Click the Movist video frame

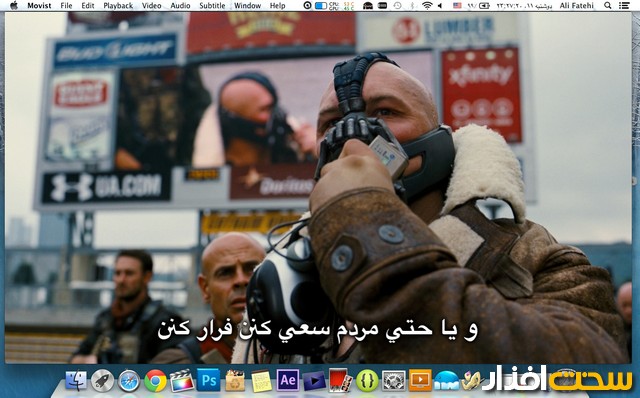318,187
